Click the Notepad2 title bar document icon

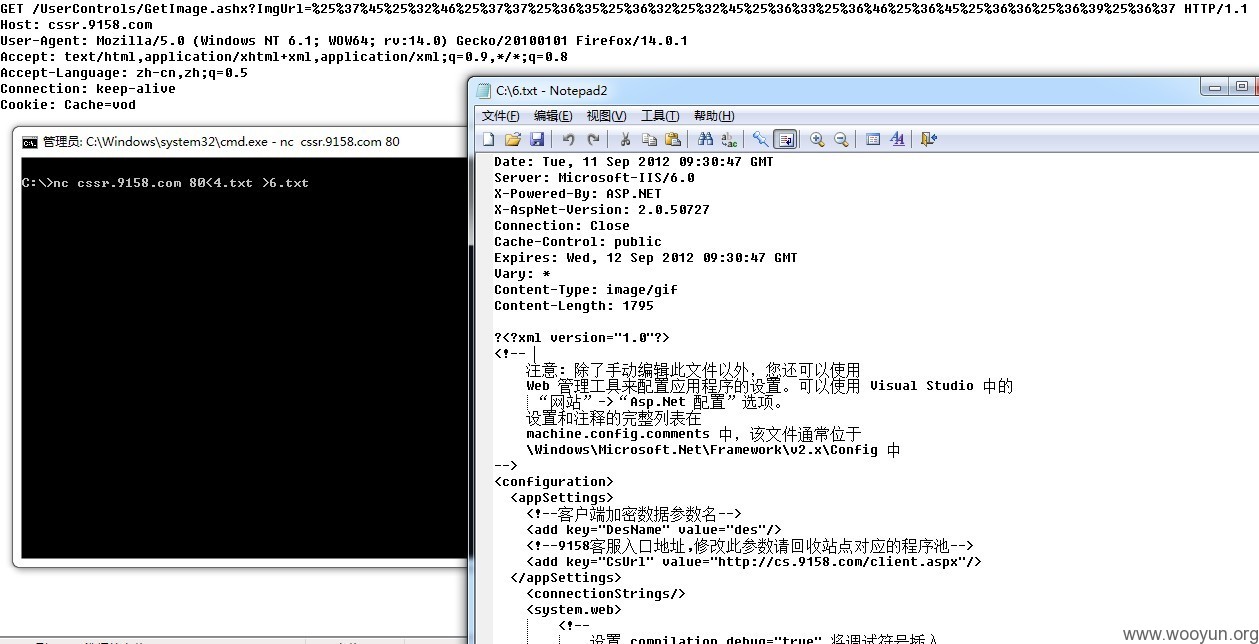point(484,91)
